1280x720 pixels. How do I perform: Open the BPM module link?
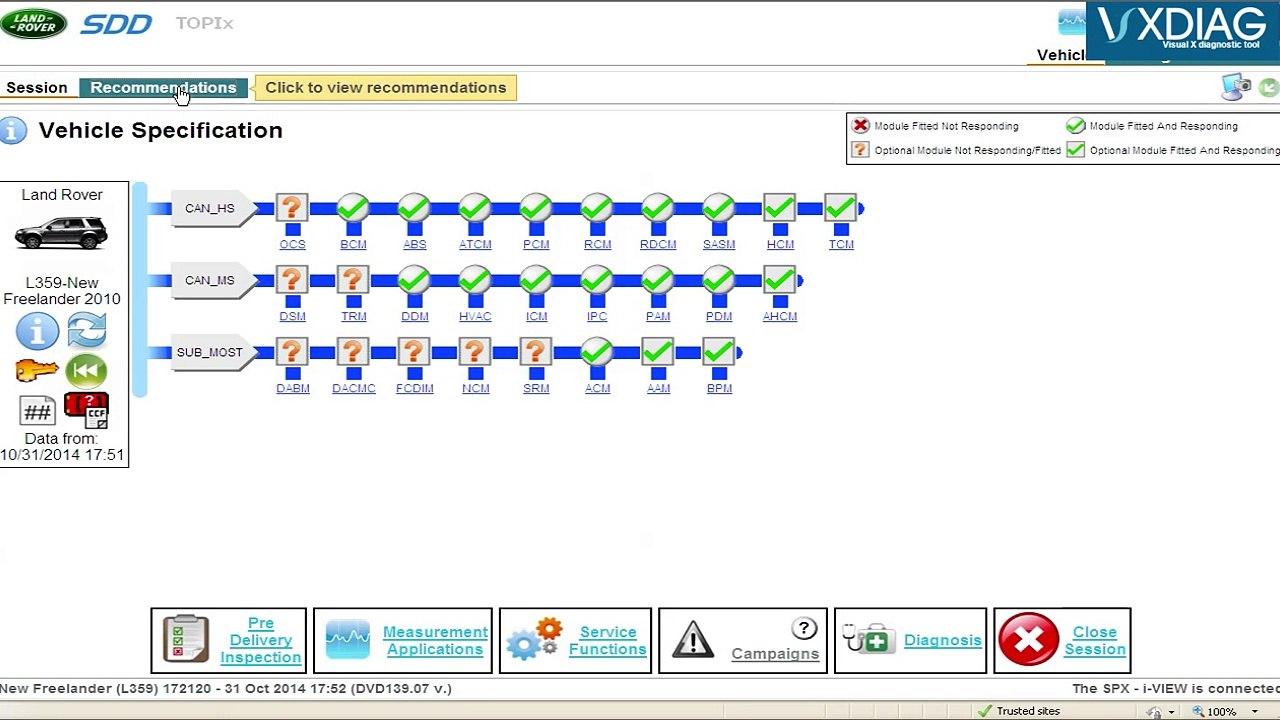(x=719, y=388)
